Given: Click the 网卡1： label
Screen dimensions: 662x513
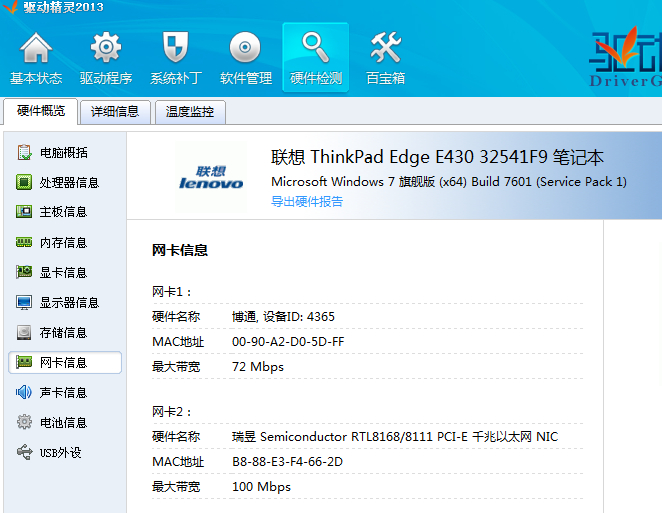Looking at the screenshot, I should point(172,292).
